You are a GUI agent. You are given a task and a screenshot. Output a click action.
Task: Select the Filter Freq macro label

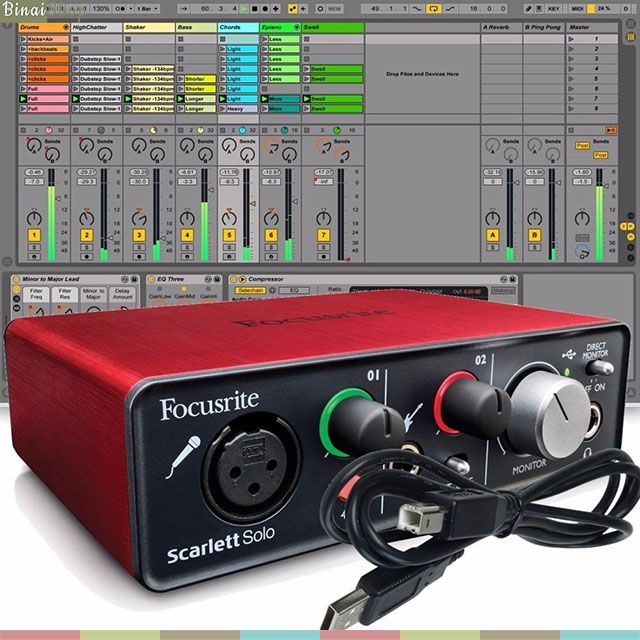click(36, 294)
